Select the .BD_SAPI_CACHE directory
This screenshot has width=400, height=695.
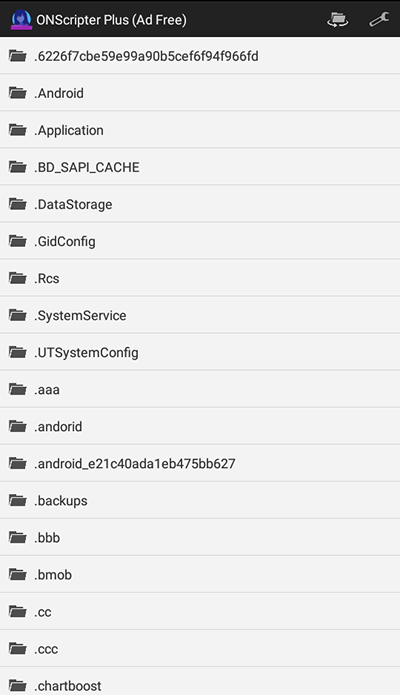coord(200,167)
